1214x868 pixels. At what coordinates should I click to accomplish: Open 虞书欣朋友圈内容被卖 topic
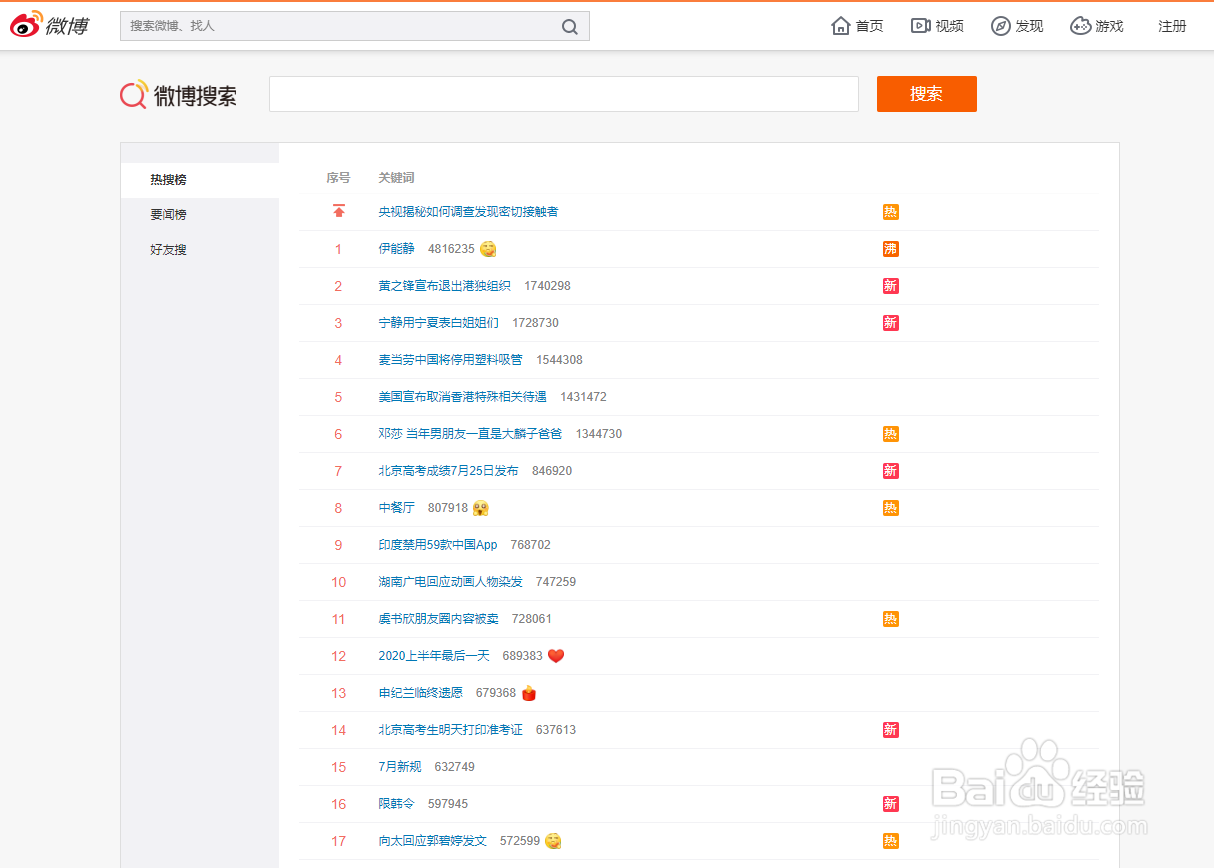438,619
